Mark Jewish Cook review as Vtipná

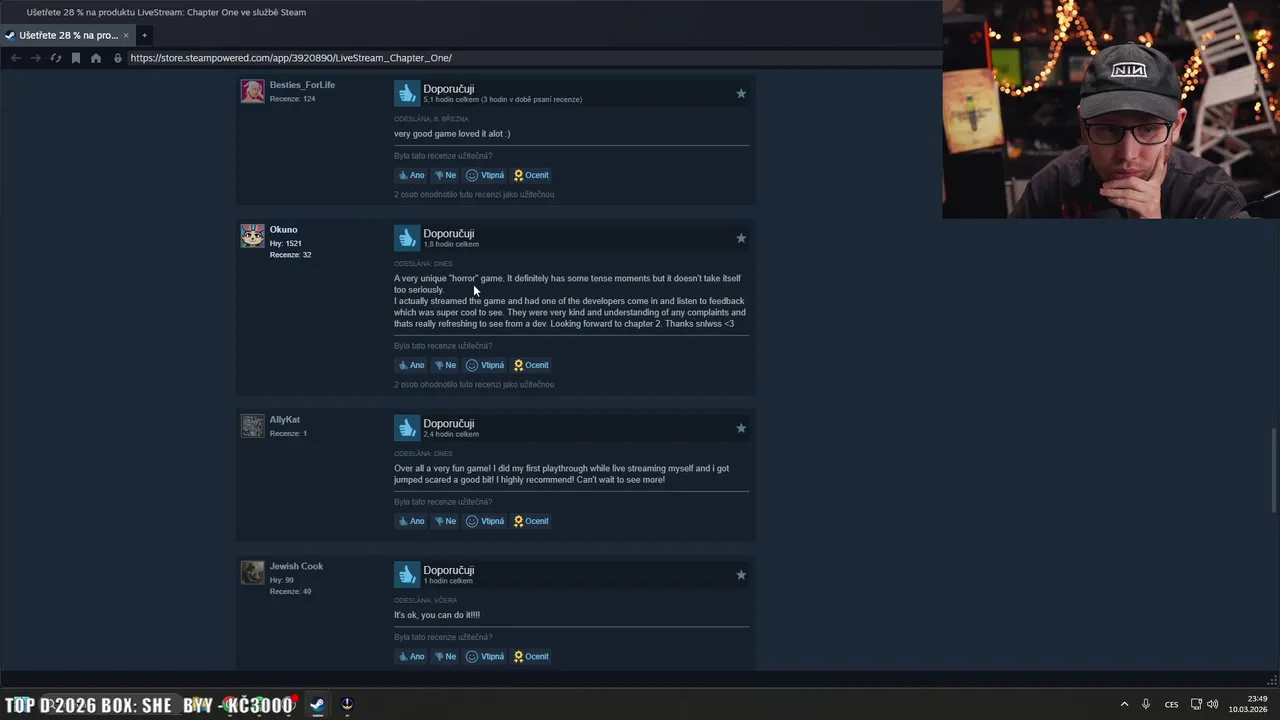[x=485, y=657]
